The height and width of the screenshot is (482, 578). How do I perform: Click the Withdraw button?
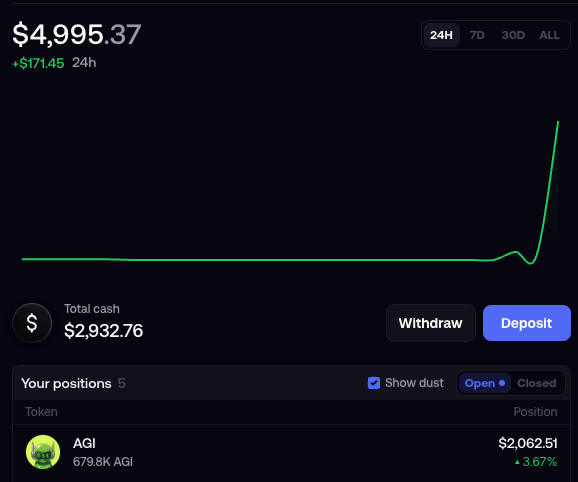point(431,323)
